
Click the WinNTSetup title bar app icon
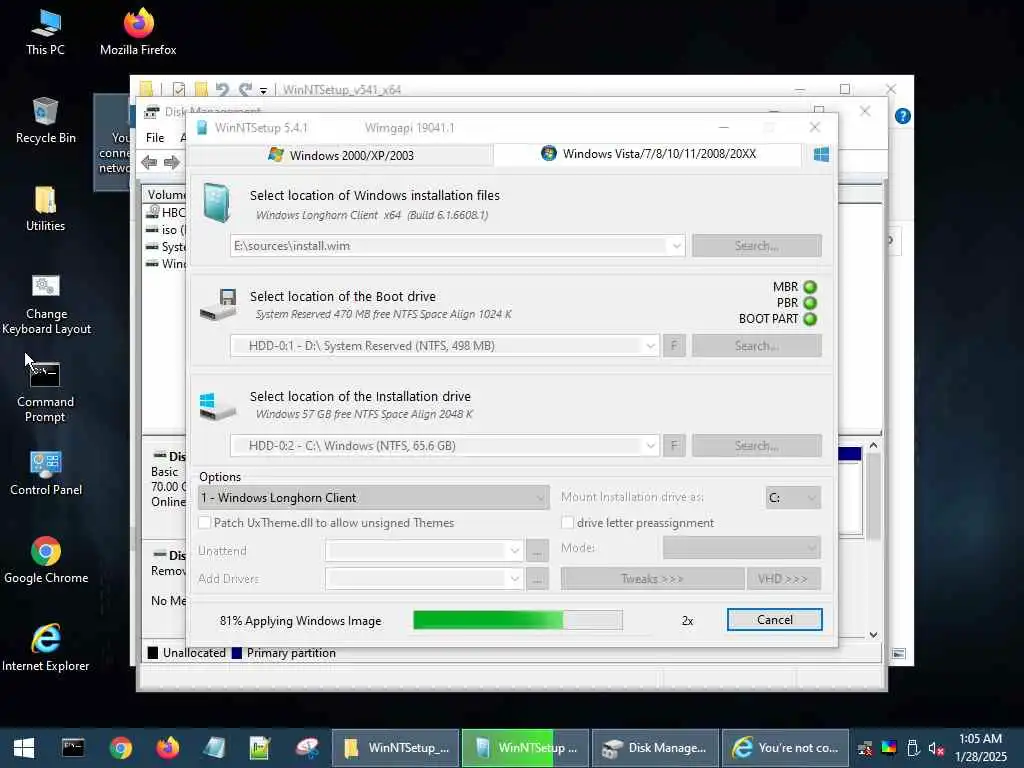point(202,127)
